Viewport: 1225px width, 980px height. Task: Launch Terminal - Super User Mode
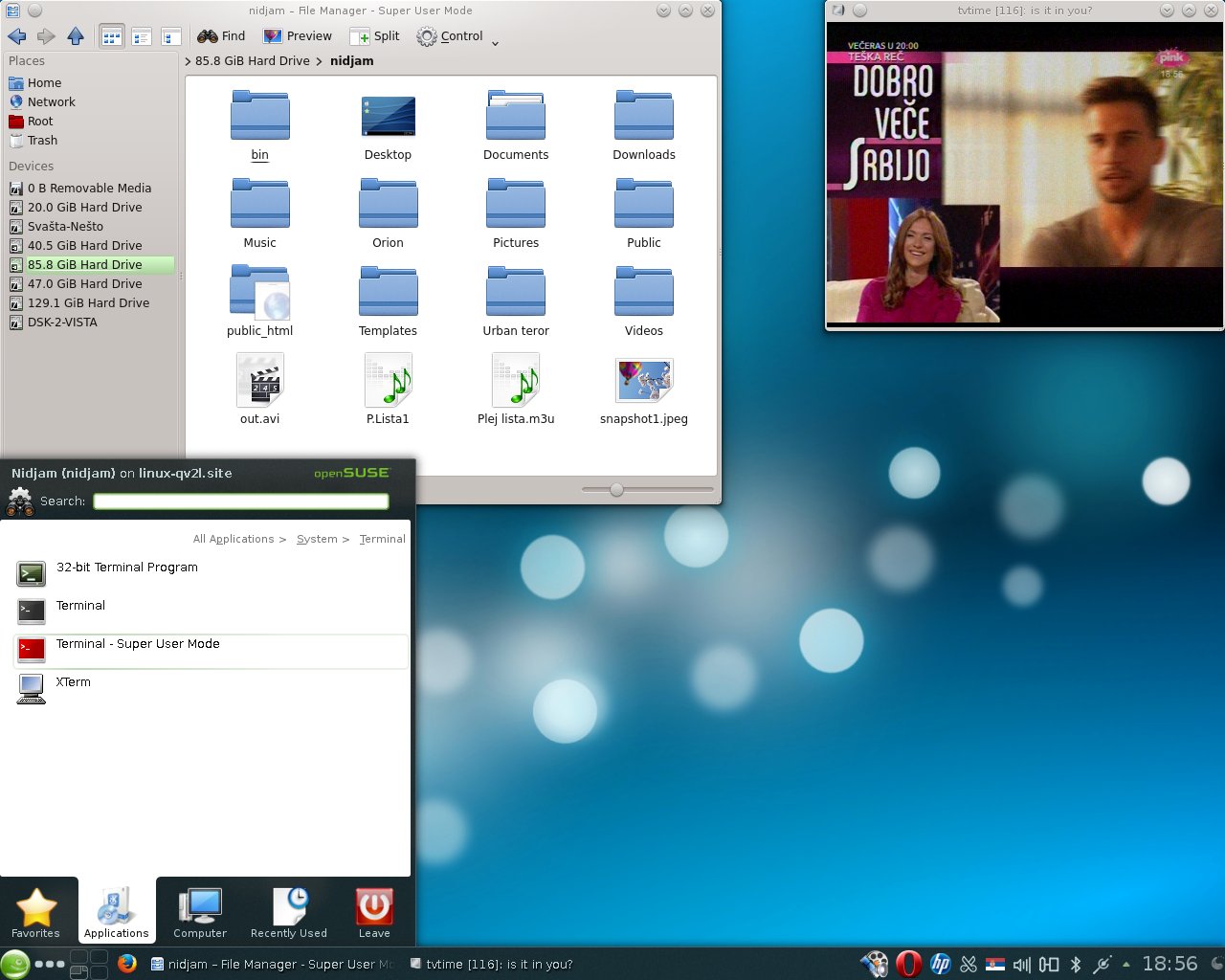211,651
